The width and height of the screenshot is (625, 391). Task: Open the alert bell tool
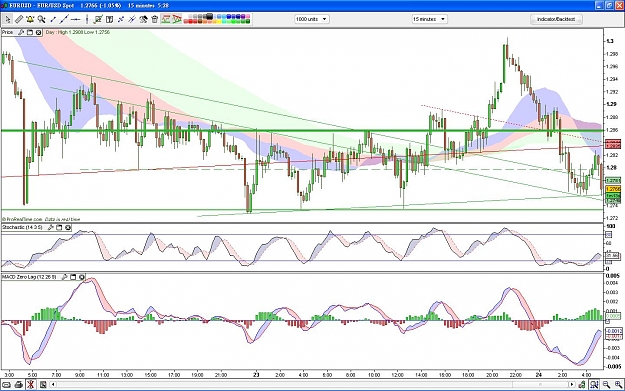pos(30,19)
